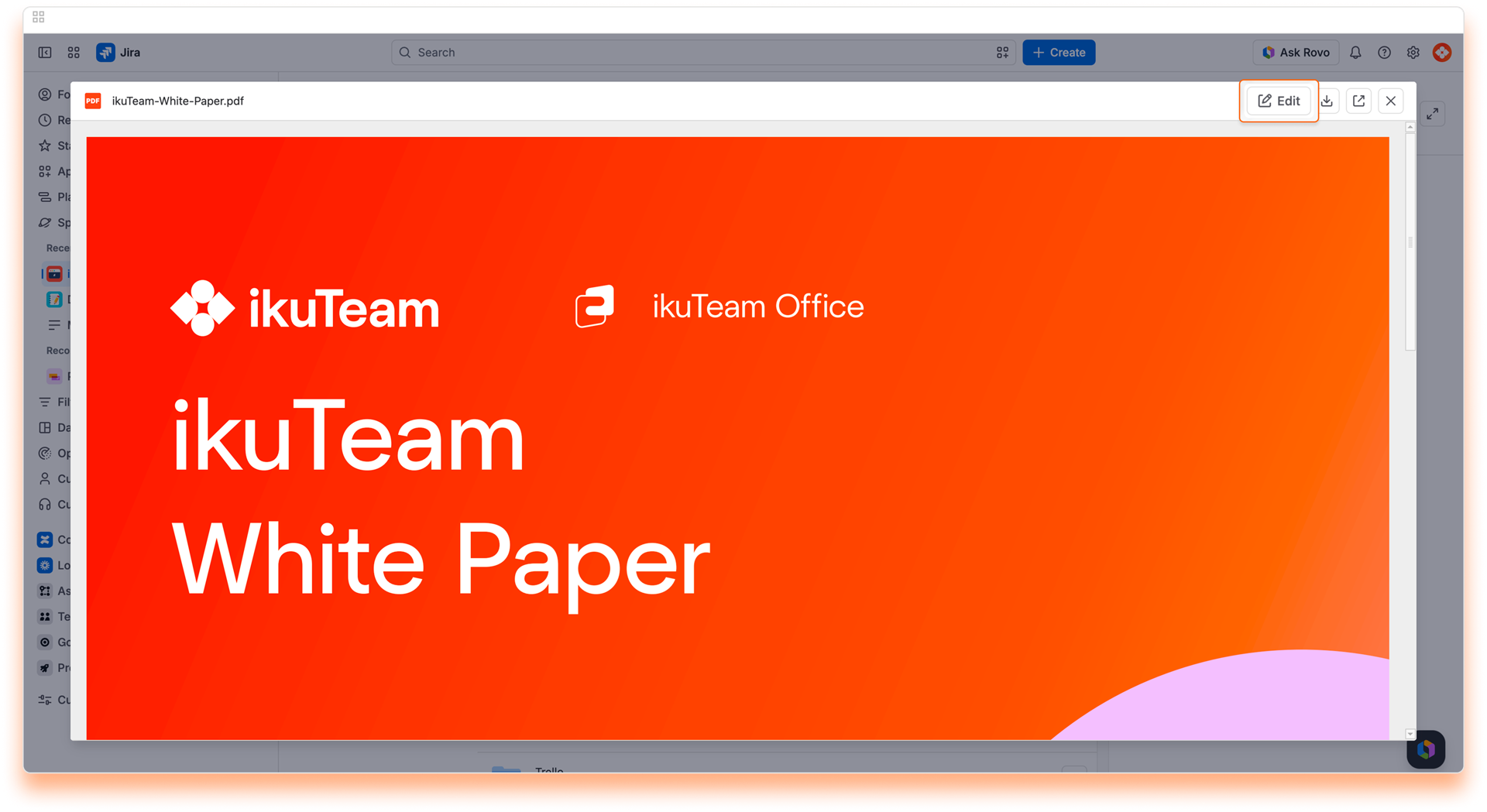Open the app switcher grid icon
Image resolution: width=1487 pixels, height=812 pixels.
tap(74, 53)
